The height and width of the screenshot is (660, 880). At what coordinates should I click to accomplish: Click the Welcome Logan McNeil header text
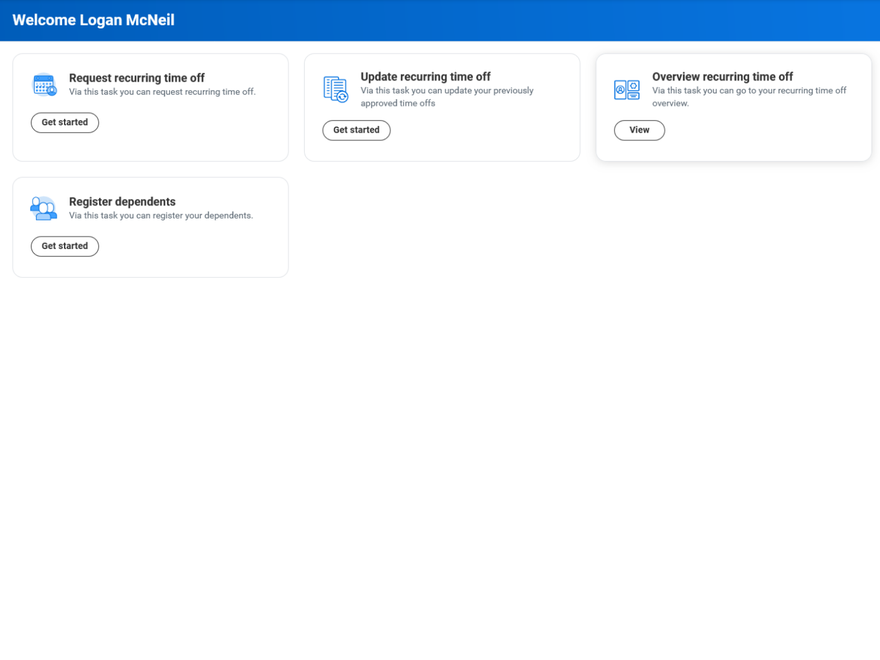(x=93, y=20)
